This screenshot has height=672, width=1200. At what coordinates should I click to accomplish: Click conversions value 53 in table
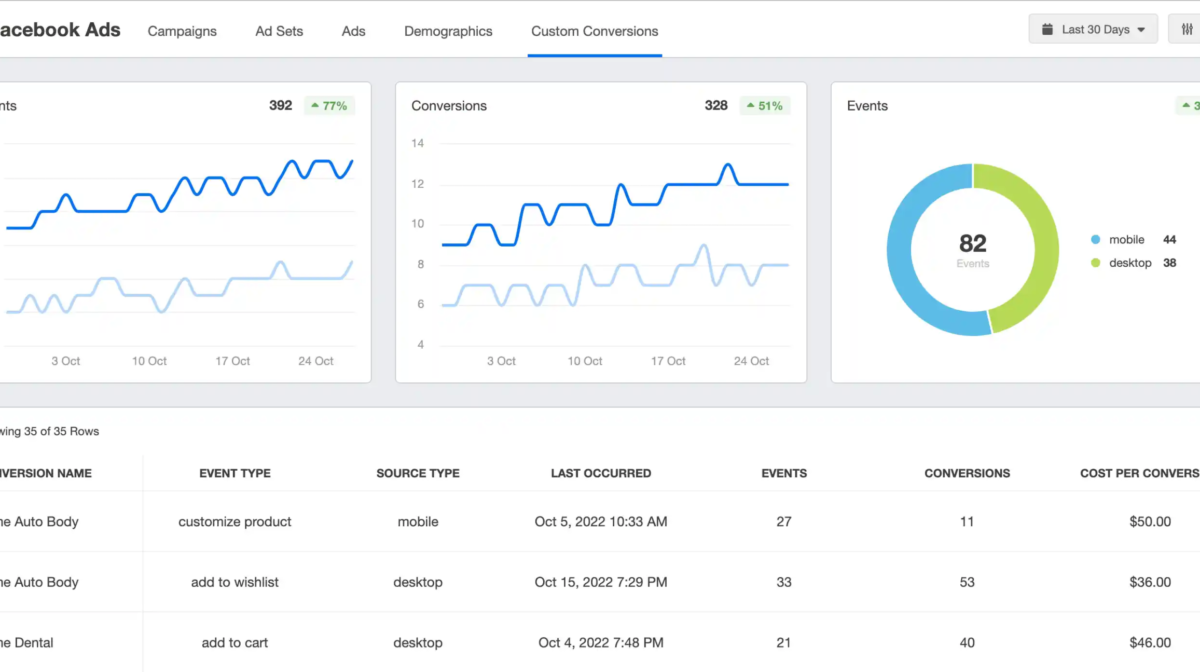pos(967,582)
